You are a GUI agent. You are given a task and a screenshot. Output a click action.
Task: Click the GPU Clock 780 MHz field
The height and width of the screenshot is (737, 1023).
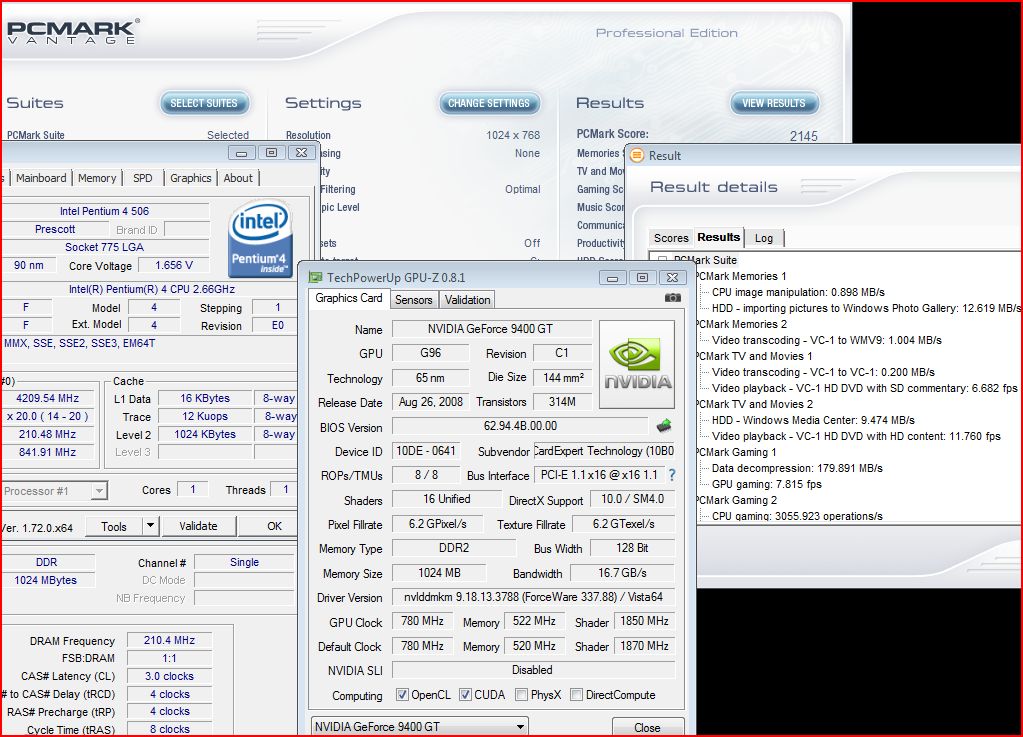pyautogui.click(x=422, y=621)
